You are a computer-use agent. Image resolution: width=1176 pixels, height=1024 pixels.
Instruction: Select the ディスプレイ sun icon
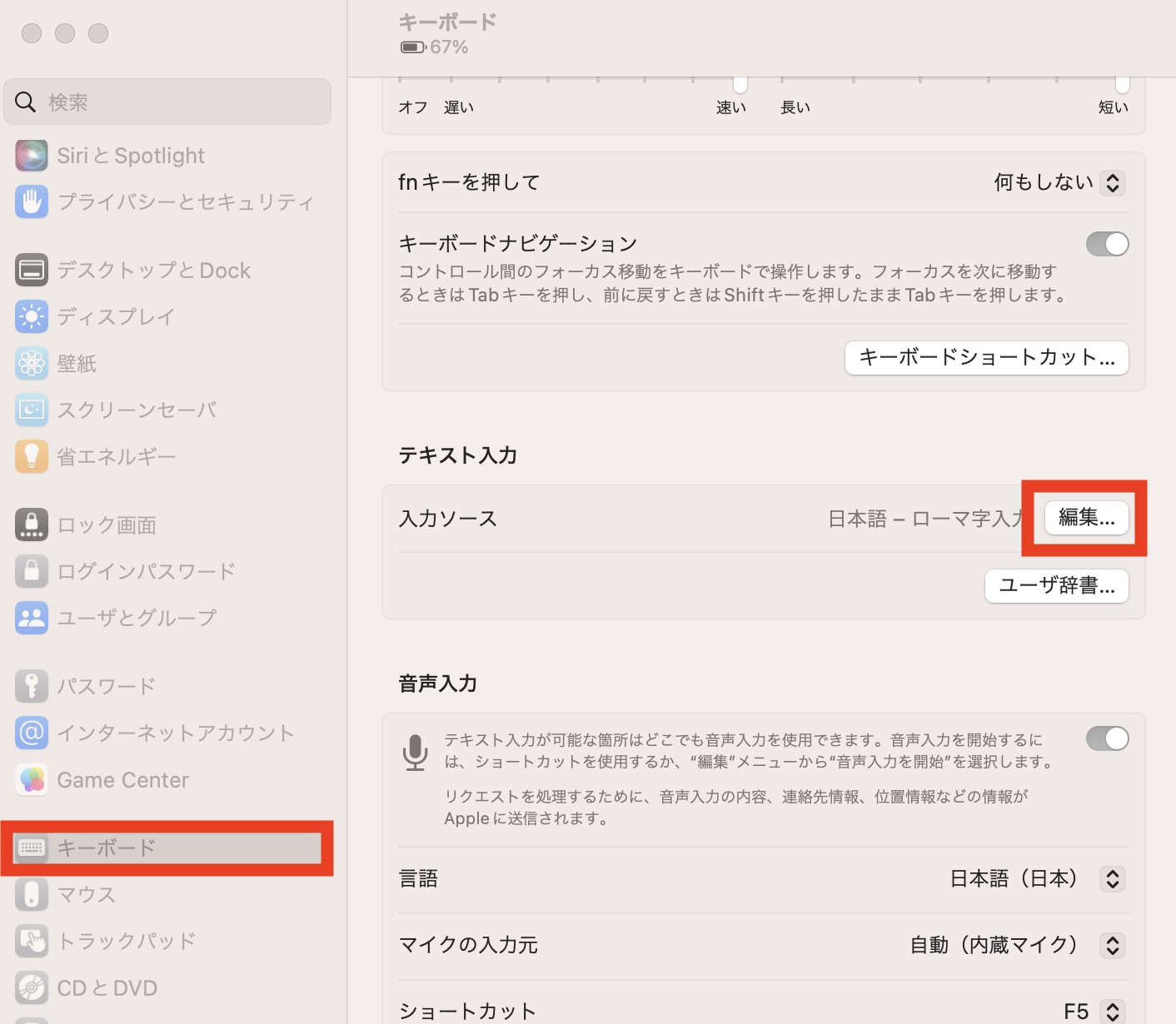click(x=32, y=317)
